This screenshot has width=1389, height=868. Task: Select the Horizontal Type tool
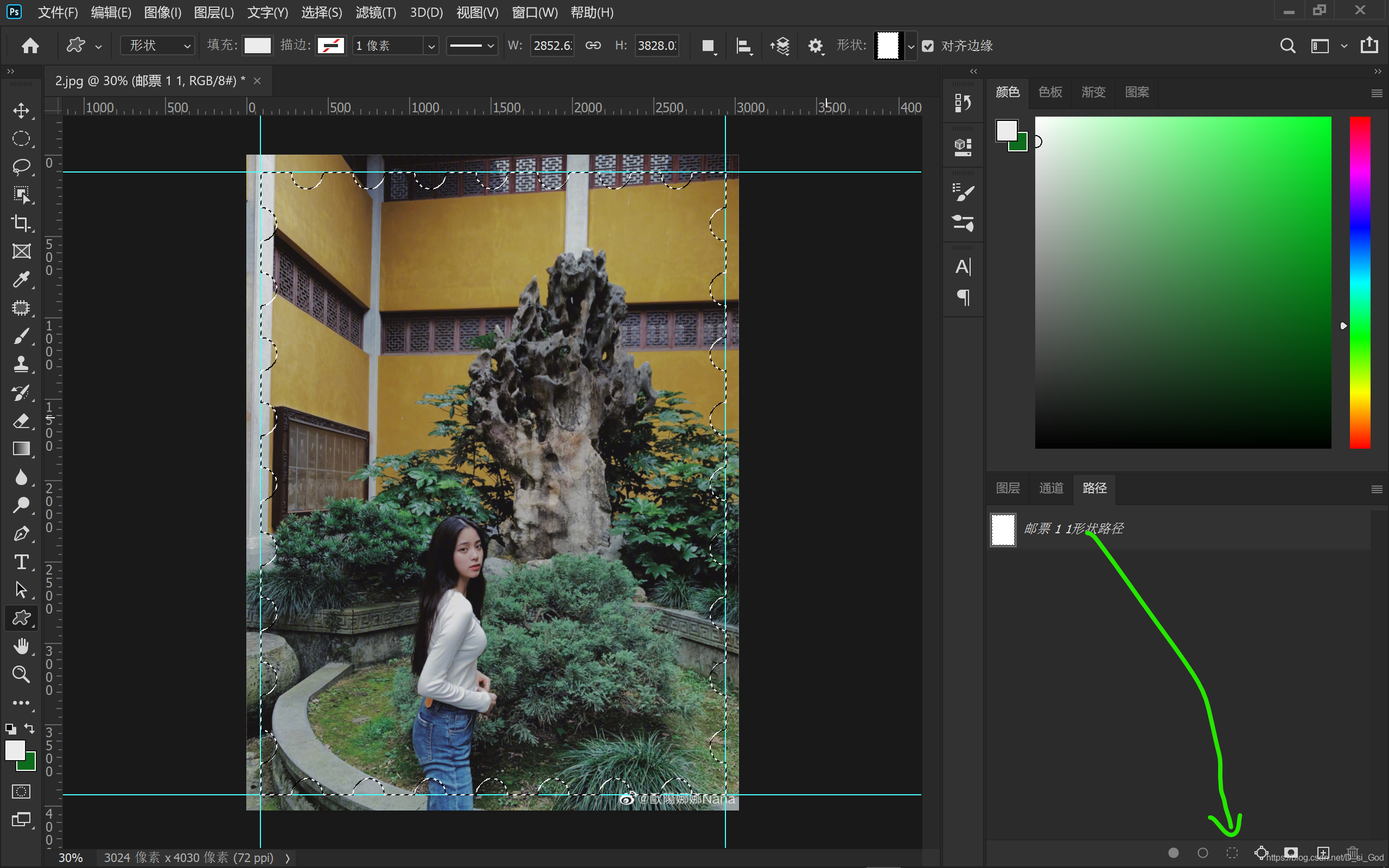click(21, 561)
